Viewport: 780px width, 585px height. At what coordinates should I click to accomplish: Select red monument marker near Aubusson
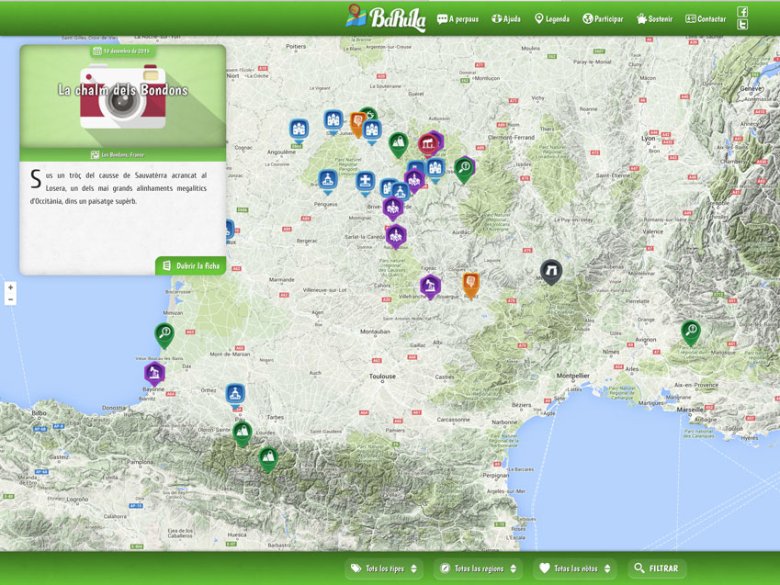point(427,145)
